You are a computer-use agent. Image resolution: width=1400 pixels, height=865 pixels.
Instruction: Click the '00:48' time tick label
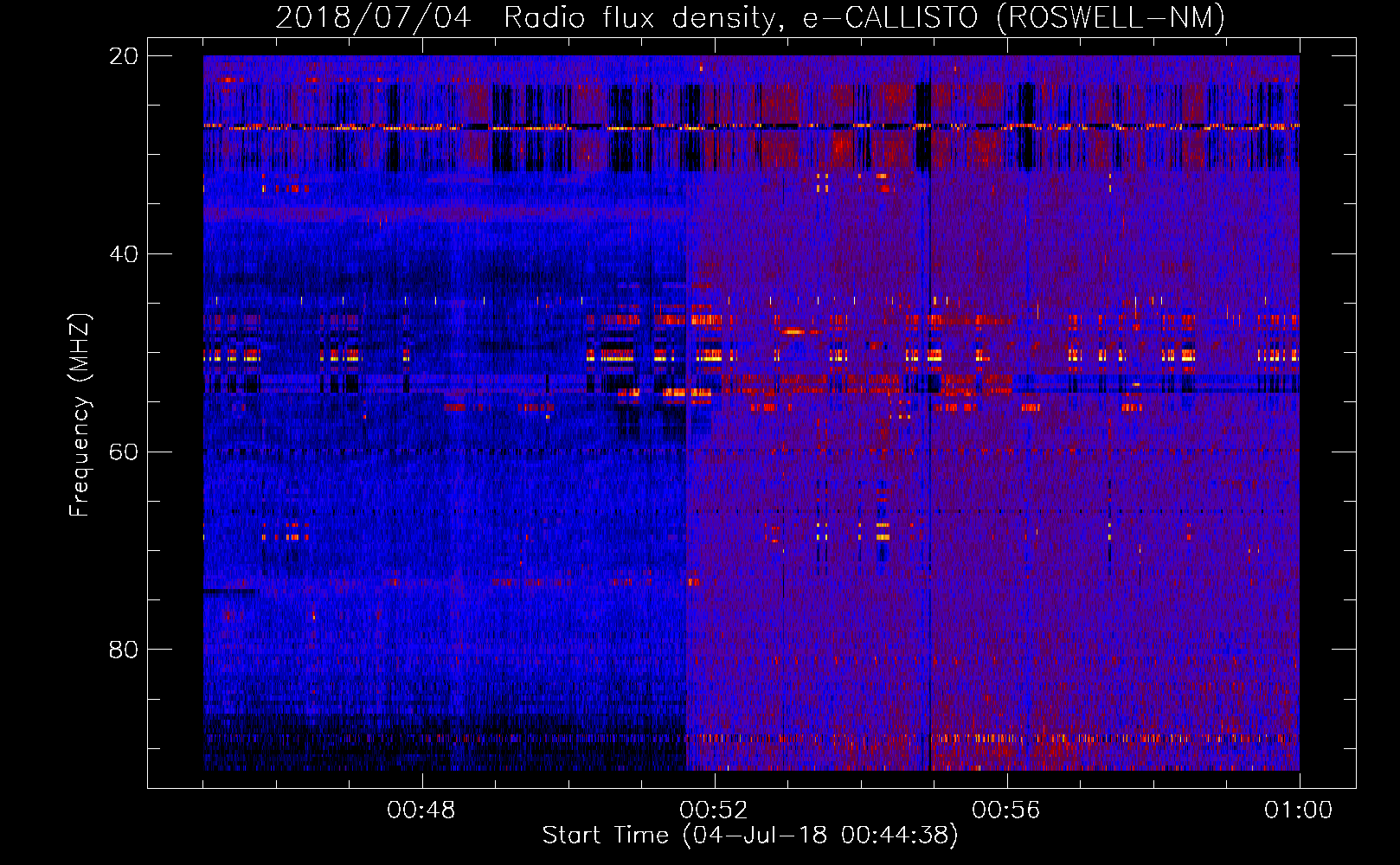(421, 811)
